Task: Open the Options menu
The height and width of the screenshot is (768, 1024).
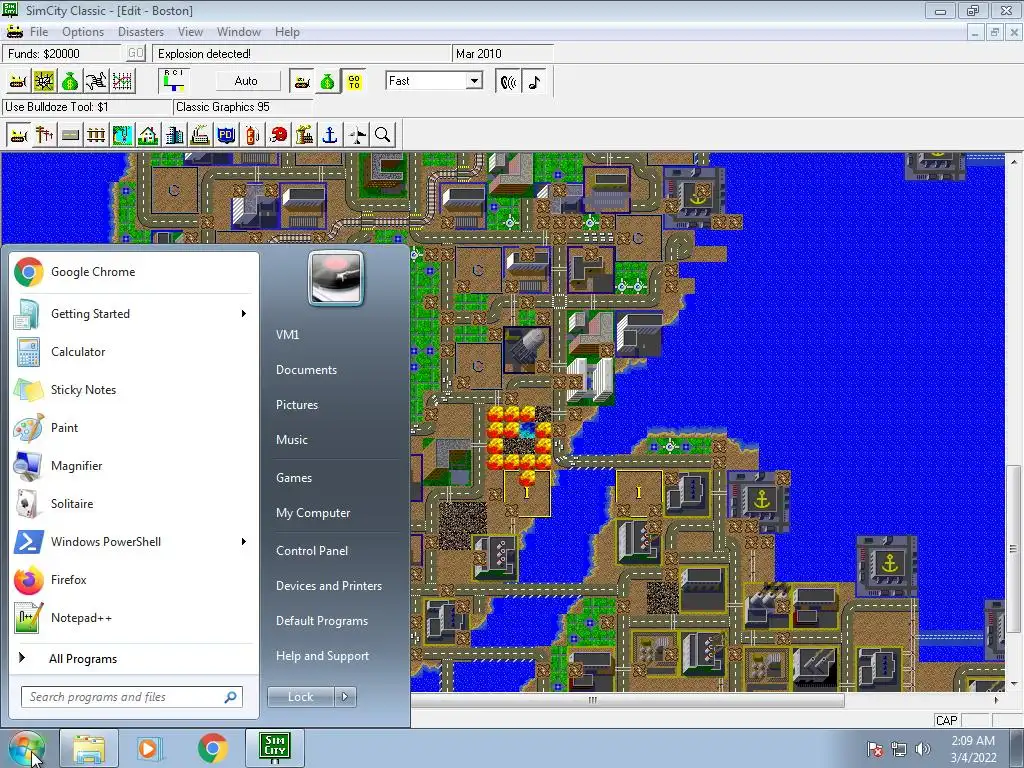Action: click(x=83, y=32)
